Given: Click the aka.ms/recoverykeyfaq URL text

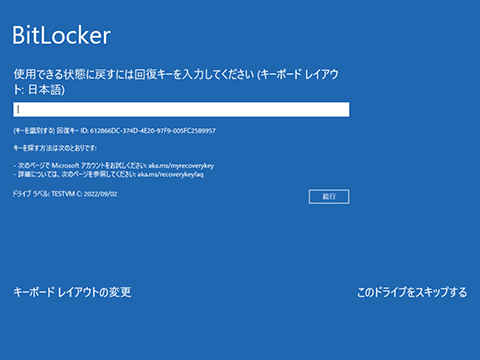Looking at the screenshot, I should coord(170,174).
